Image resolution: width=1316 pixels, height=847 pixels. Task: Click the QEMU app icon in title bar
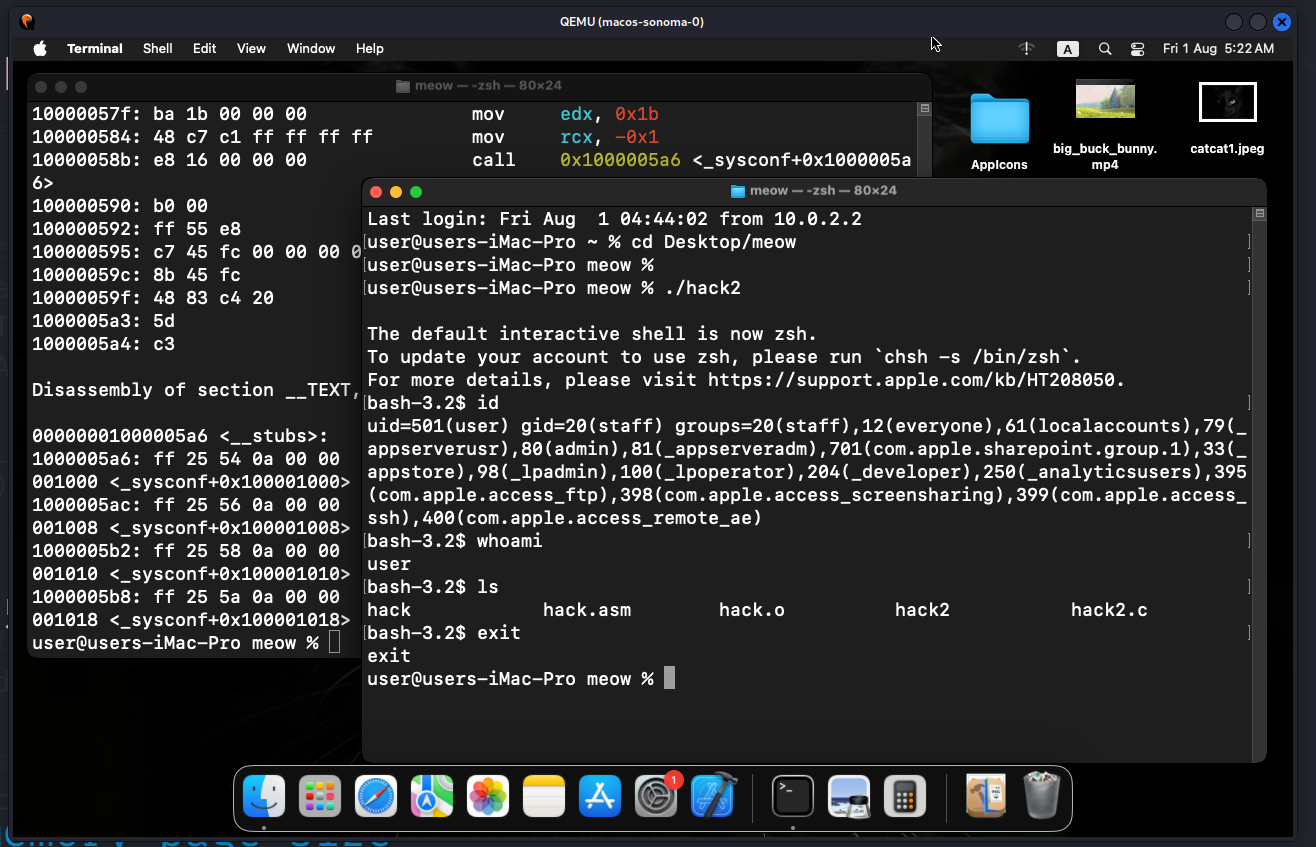(27, 21)
